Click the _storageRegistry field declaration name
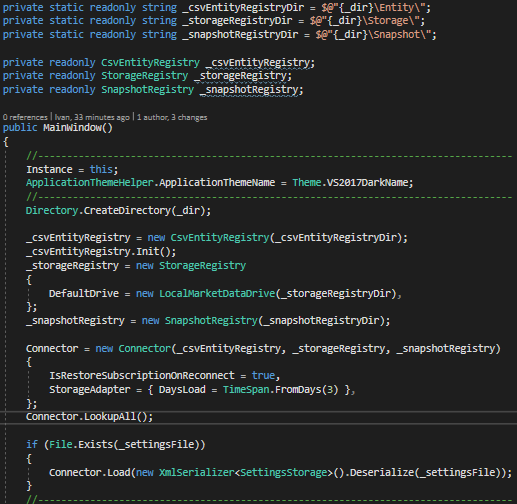 (241, 76)
